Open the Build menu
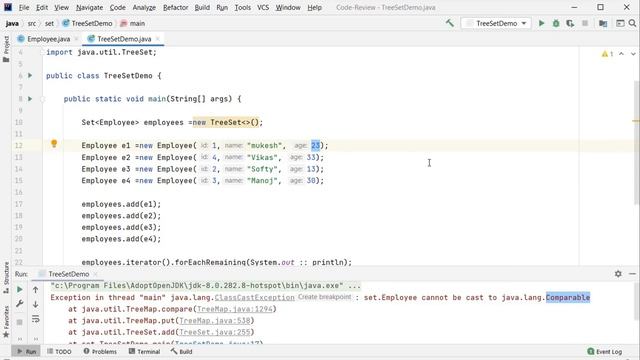This screenshot has height=360, width=640. pyautogui.click(x=202, y=7)
